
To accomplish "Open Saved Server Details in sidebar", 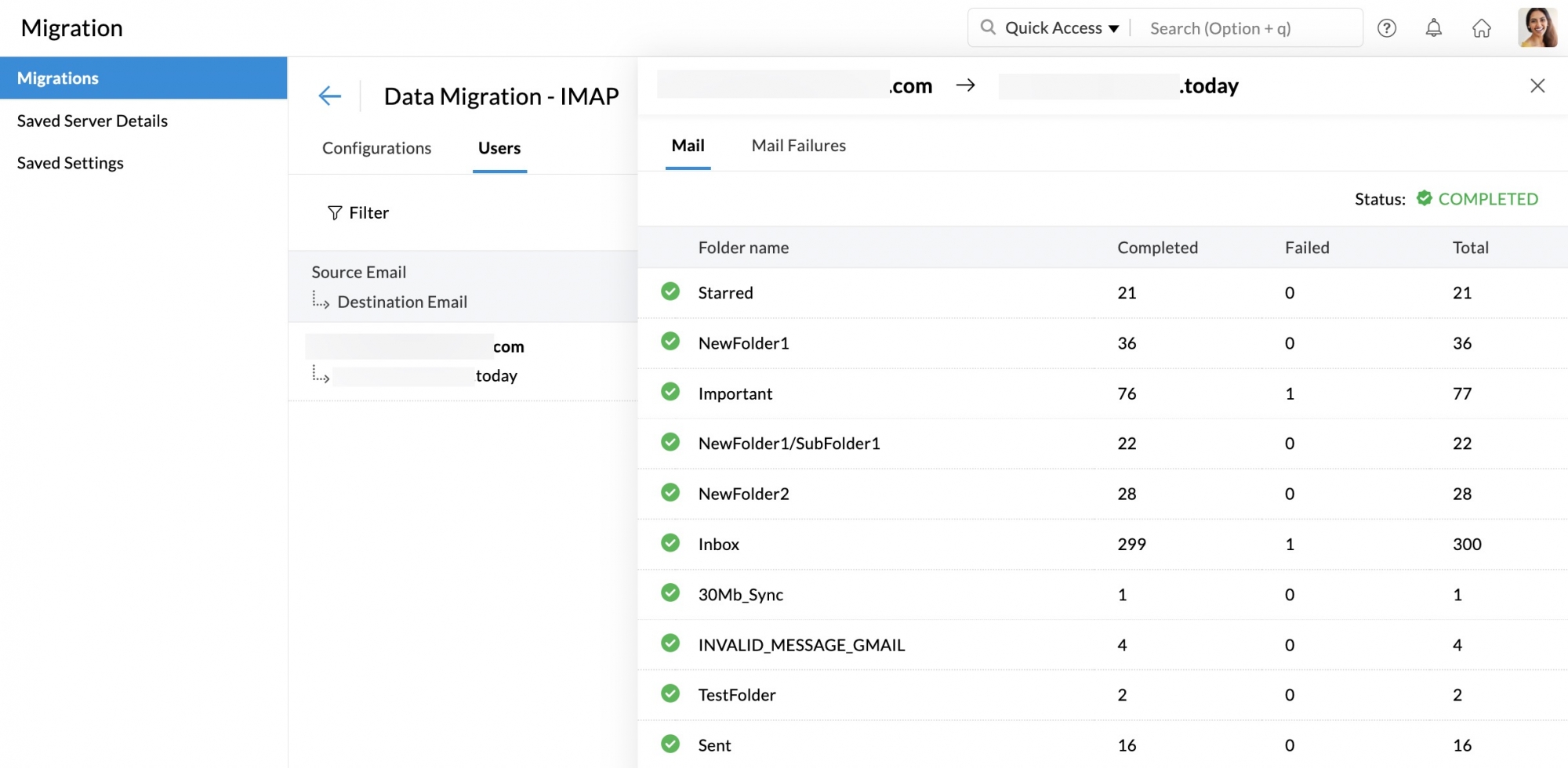I will 93,121.
